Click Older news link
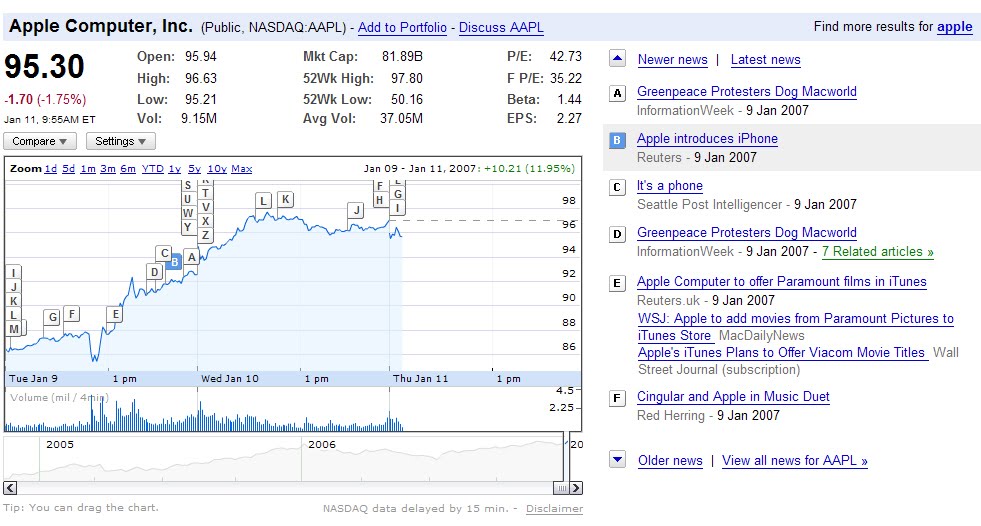Viewport: 981px width, 526px height. 670,460
